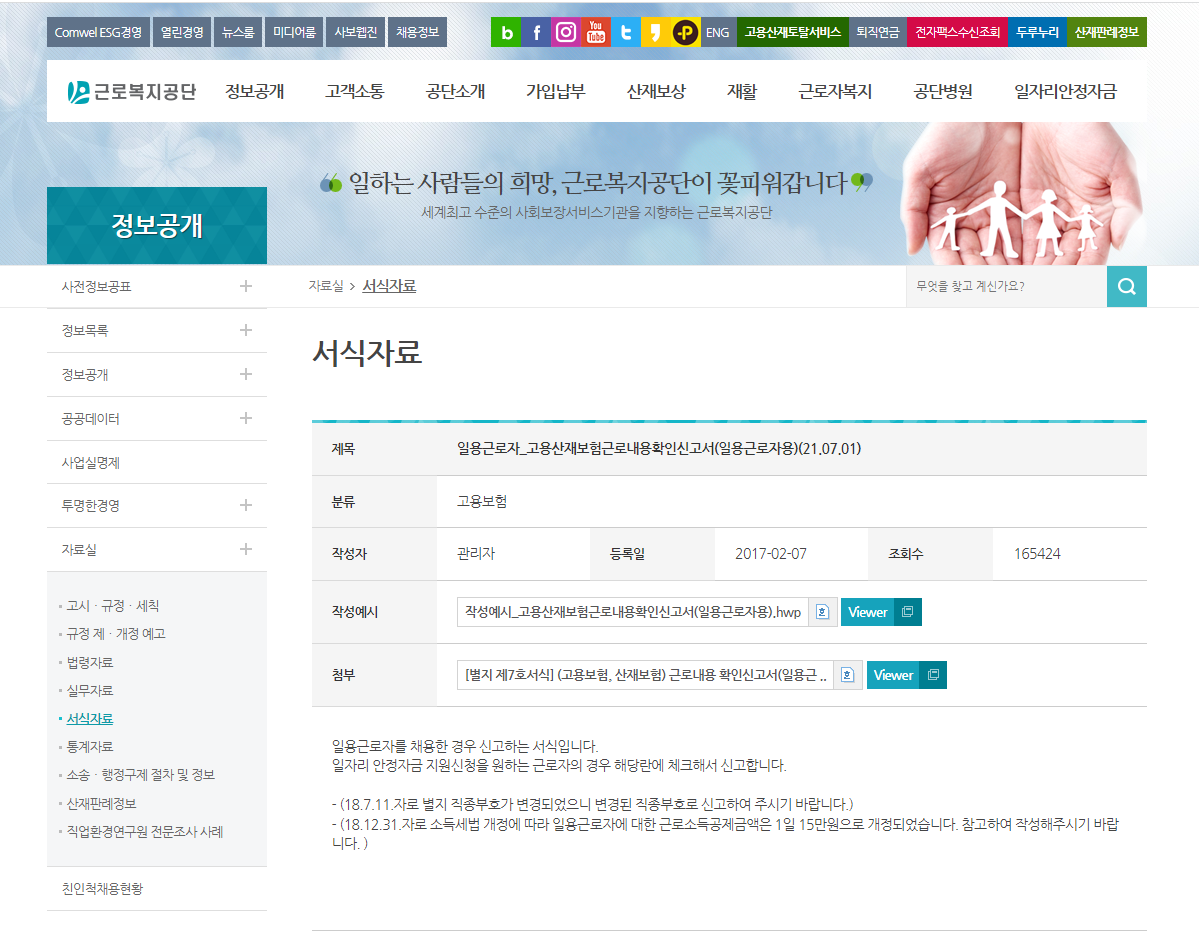Screen dimensions: 1199x945
Task: Click 미디어룸 top button
Action: [x=294, y=32]
